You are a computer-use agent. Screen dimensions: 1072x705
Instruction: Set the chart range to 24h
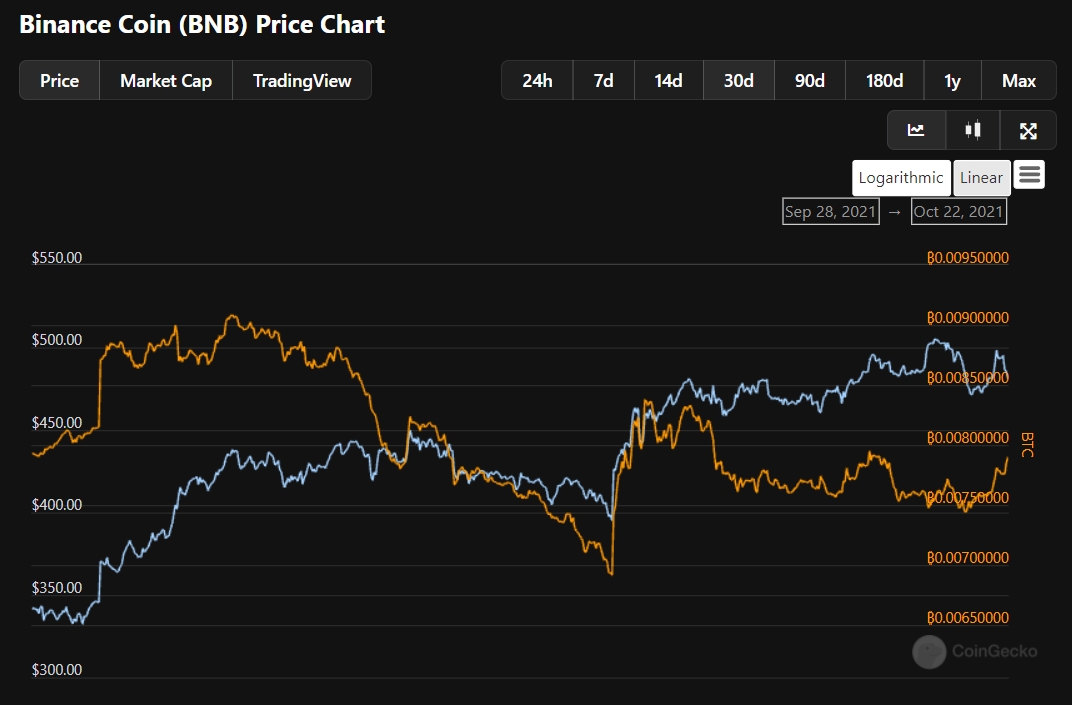point(537,81)
